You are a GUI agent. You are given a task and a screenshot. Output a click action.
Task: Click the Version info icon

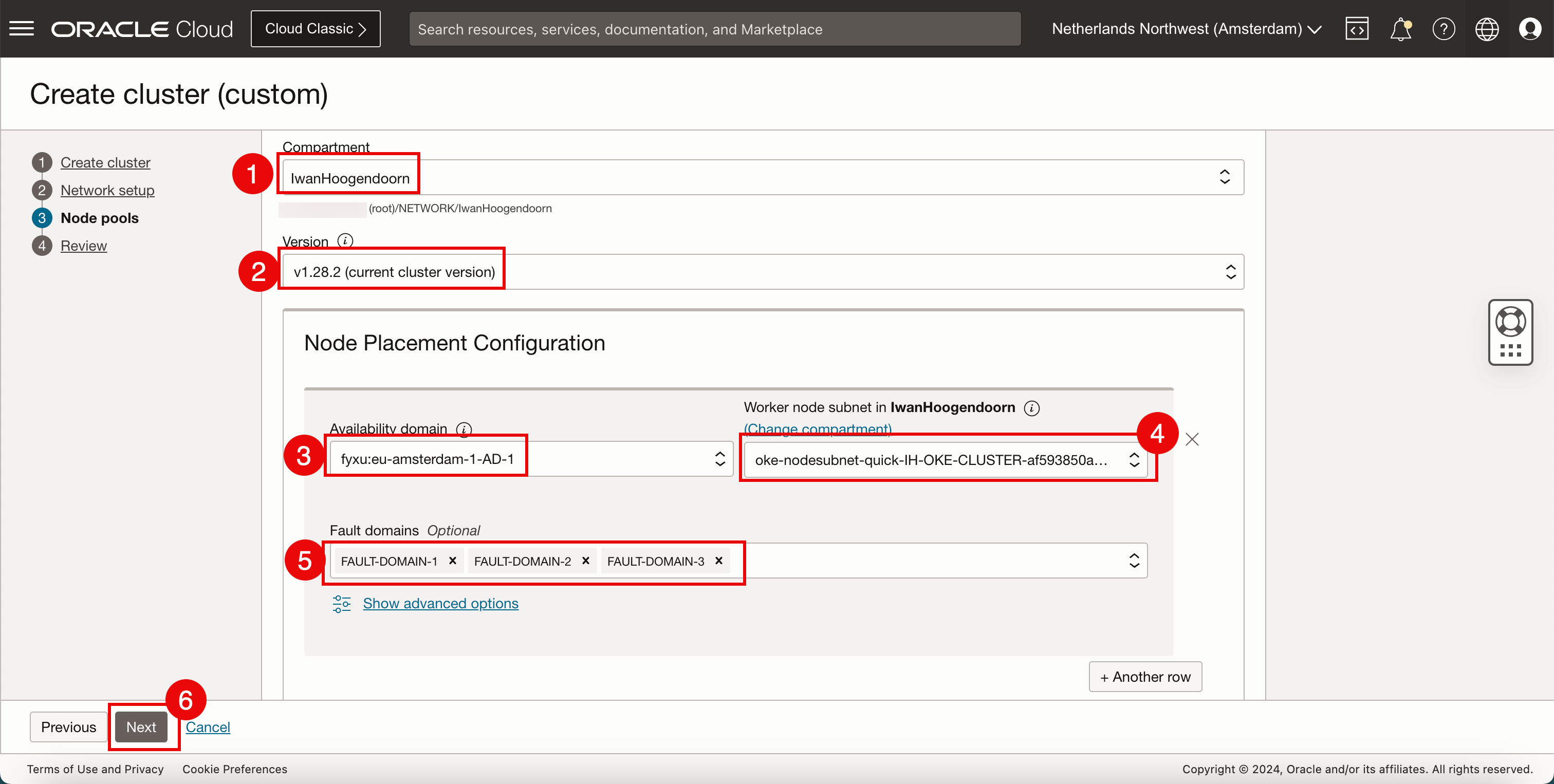coord(345,240)
